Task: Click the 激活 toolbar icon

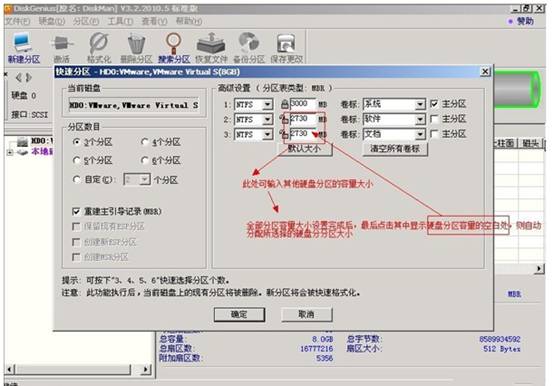Action: (x=62, y=48)
